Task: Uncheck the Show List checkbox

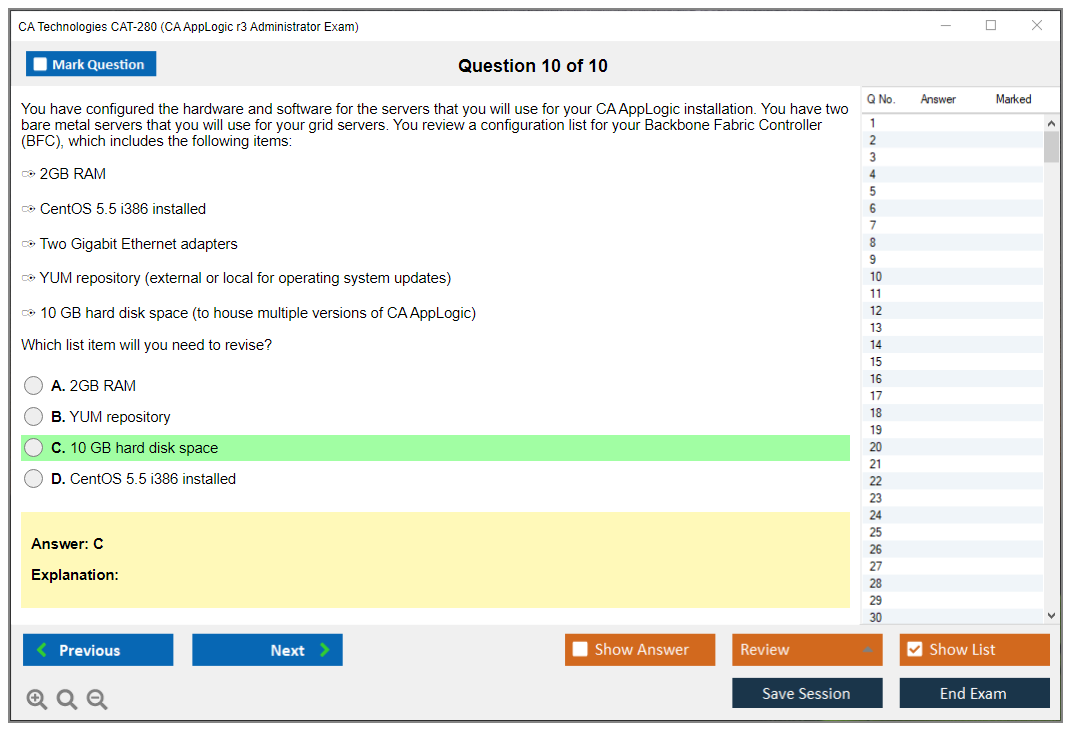Action: pyautogui.click(x=914, y=650)
